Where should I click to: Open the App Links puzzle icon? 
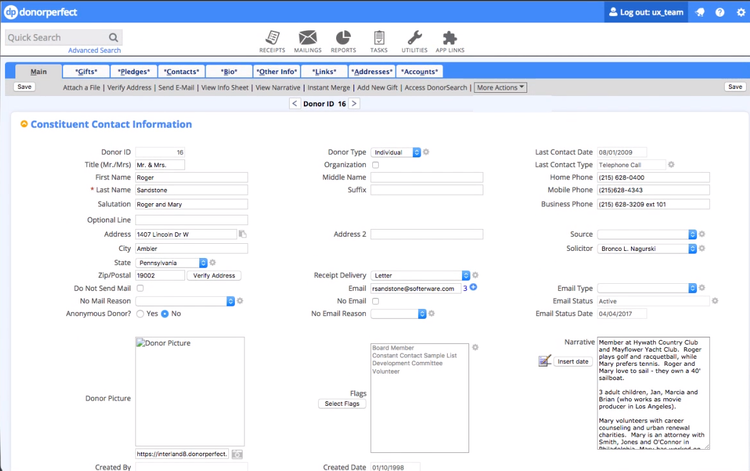click(x=450, y=39)
